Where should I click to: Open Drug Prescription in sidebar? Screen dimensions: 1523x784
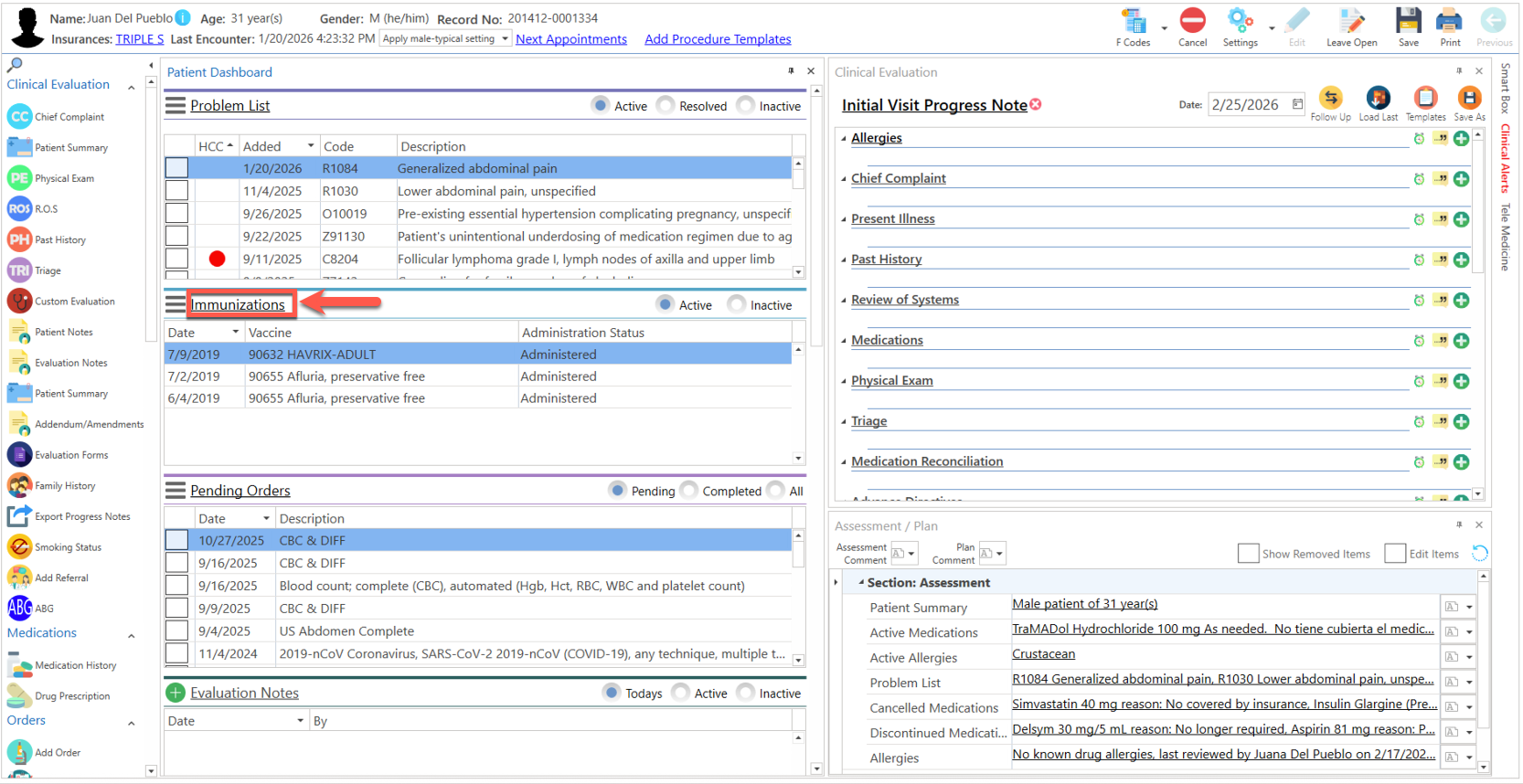coord(59,696)
